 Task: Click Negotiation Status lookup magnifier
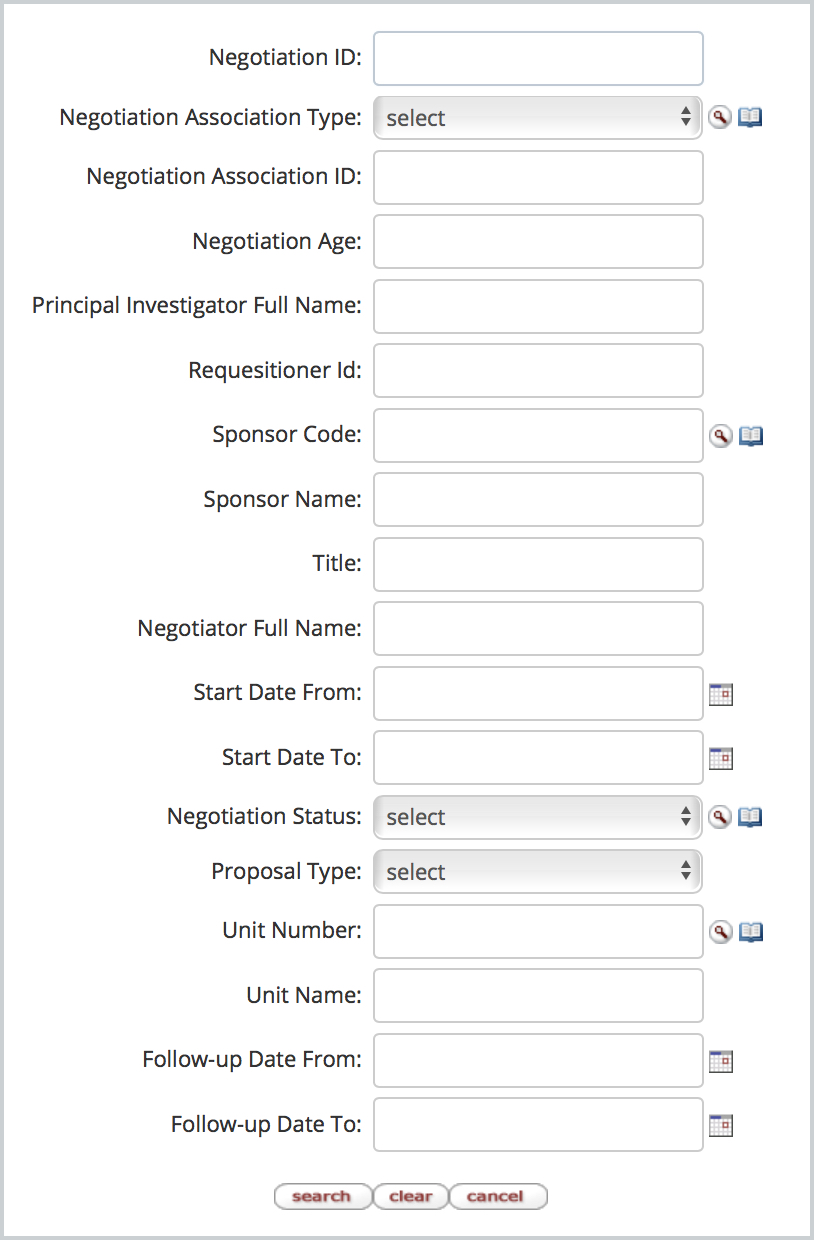[719, 817]
